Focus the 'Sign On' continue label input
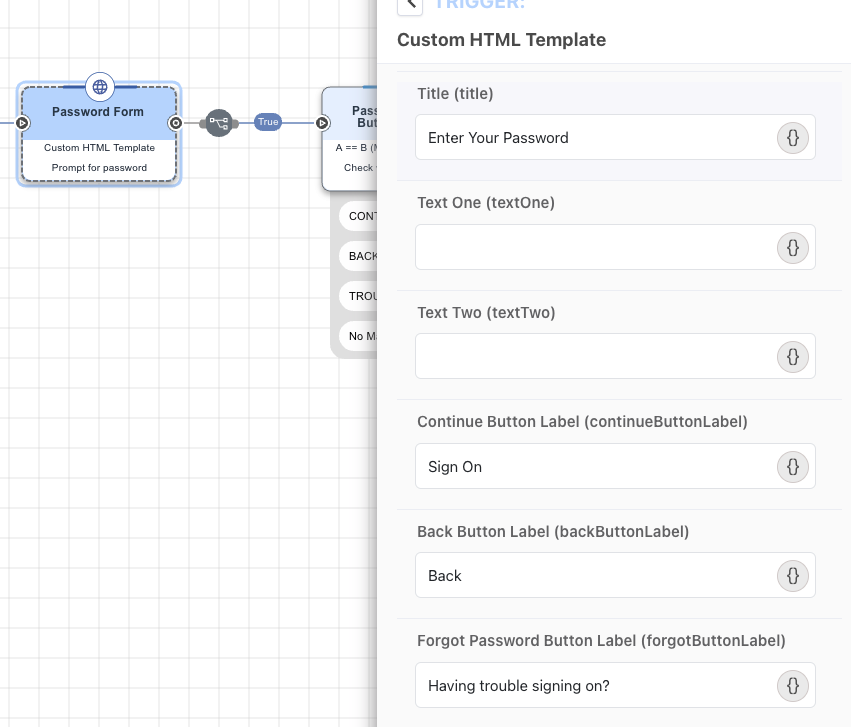 (x=595, y=467)
